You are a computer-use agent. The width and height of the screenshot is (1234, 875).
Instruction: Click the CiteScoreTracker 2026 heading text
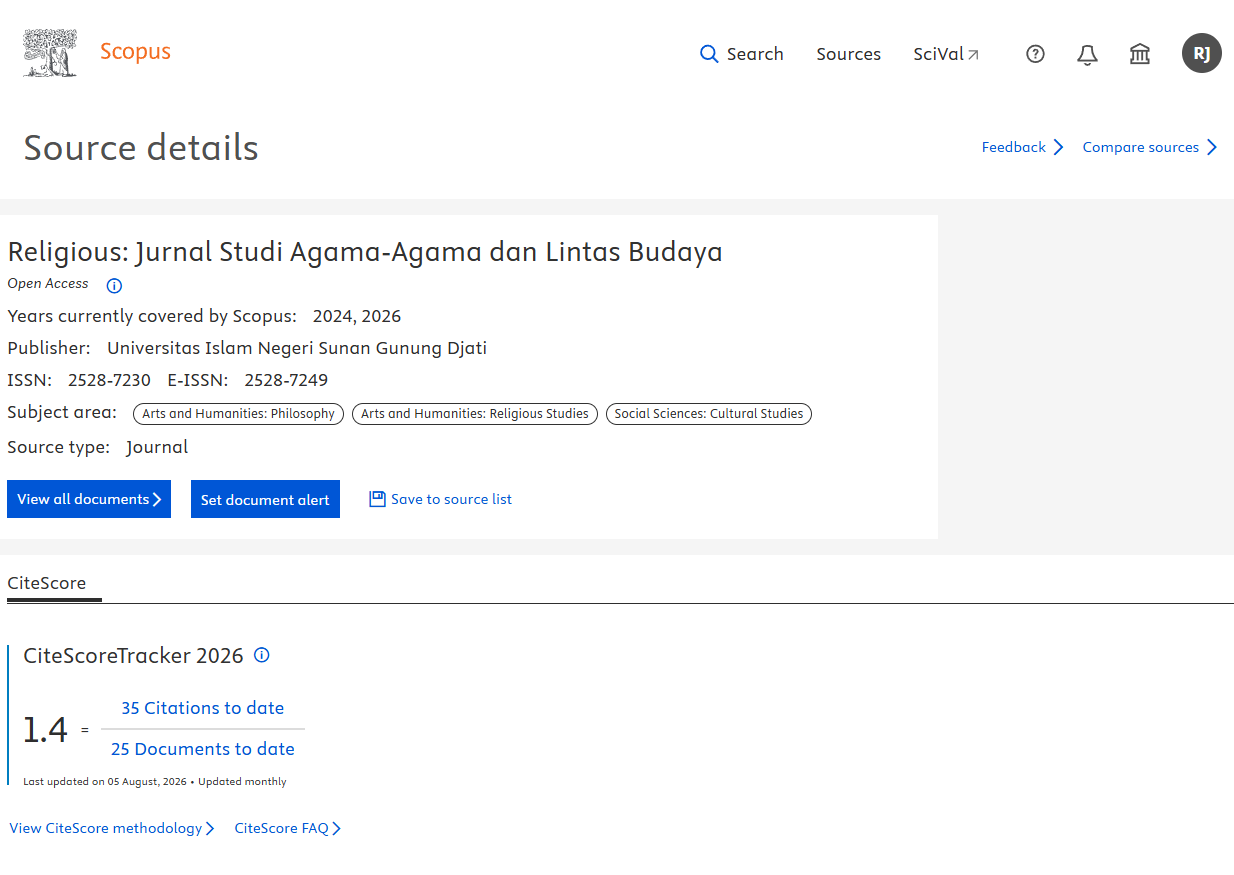pos(133,656)
